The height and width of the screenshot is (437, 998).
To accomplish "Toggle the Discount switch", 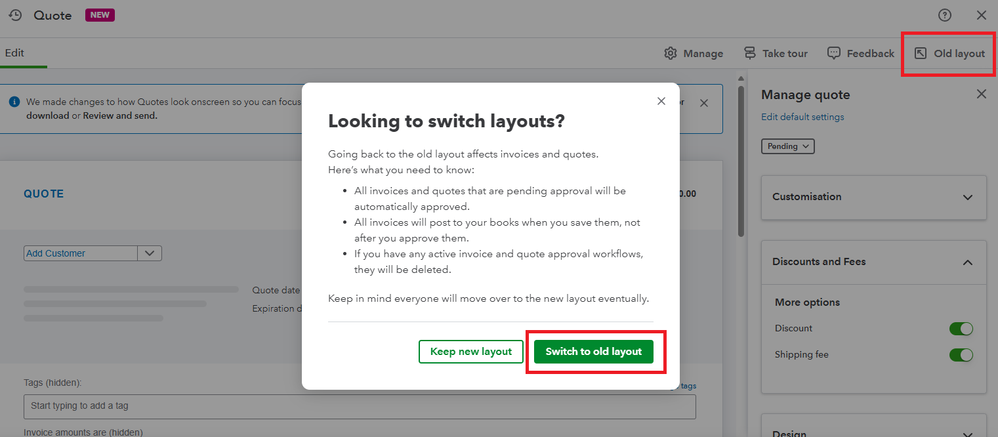I will coord(960,328).
